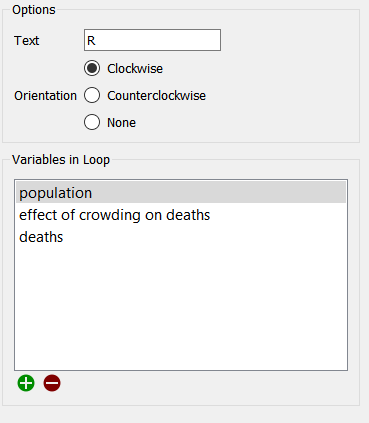The width and height of the screenshot is (369, 423).
Task: Click the 'Variables in Loop' group heading
Action: (61, 160)
